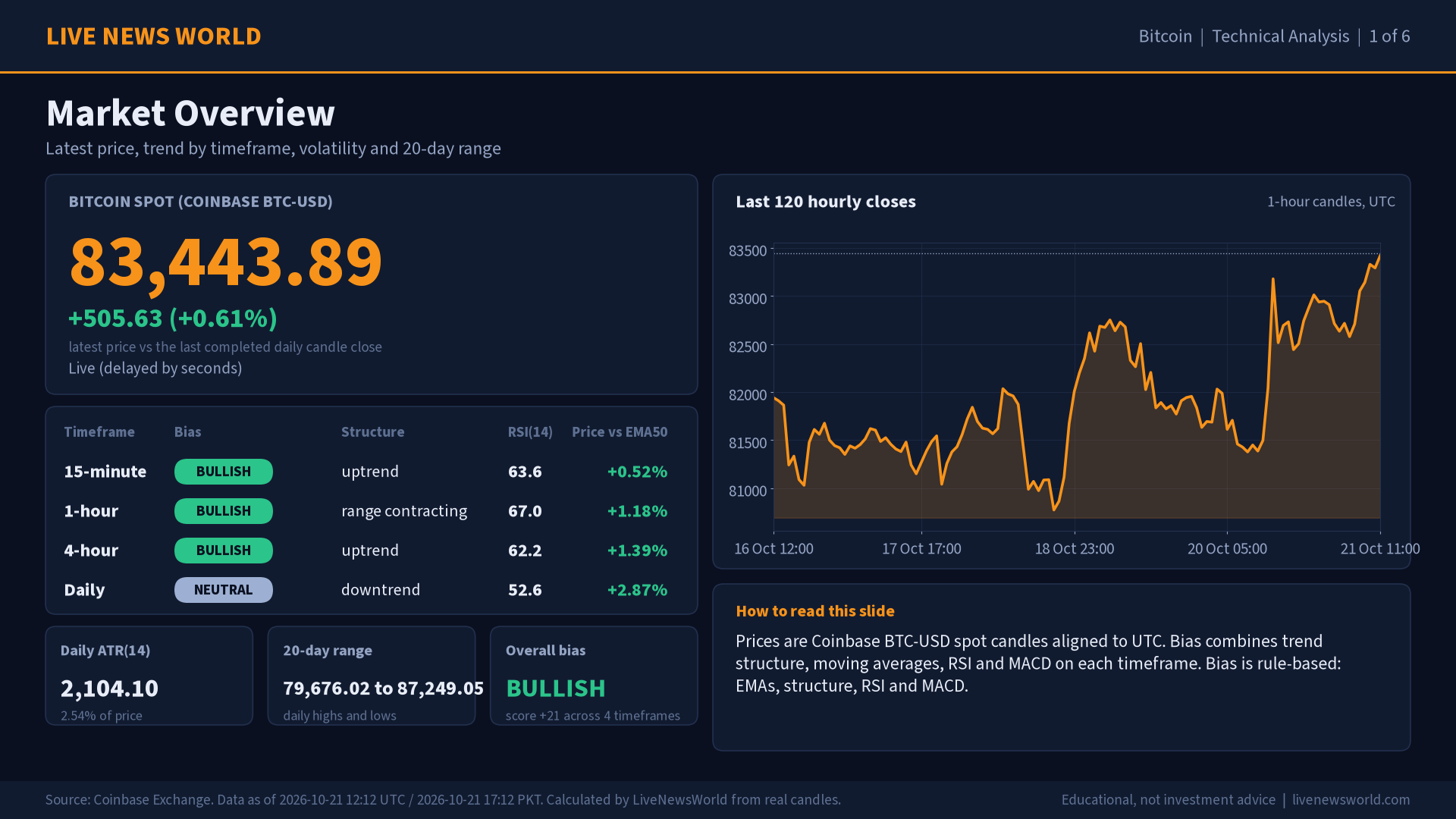Image resolution: width=1456 pixels, height=819 pixels.
Task: Click the Market Overview heading
Action: pyautogui.click(x=190, y=113)
